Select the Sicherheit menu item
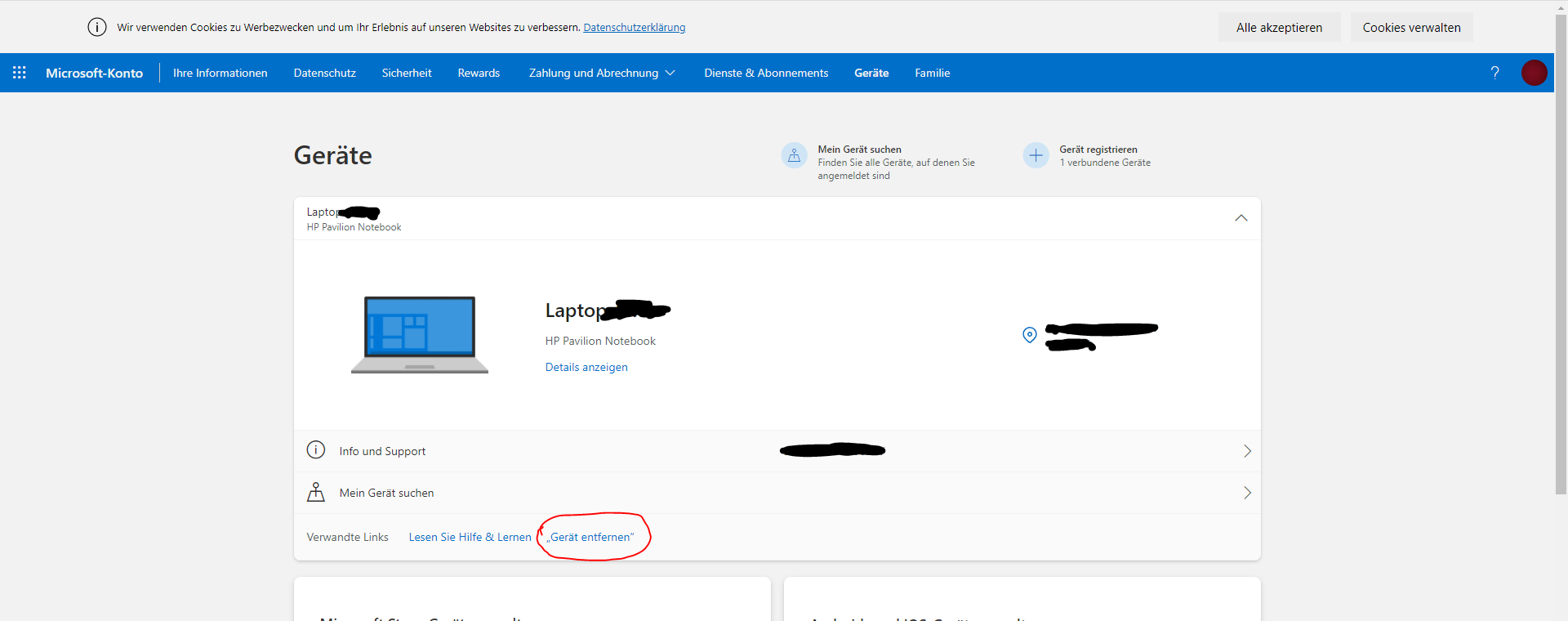 [407, 73]
